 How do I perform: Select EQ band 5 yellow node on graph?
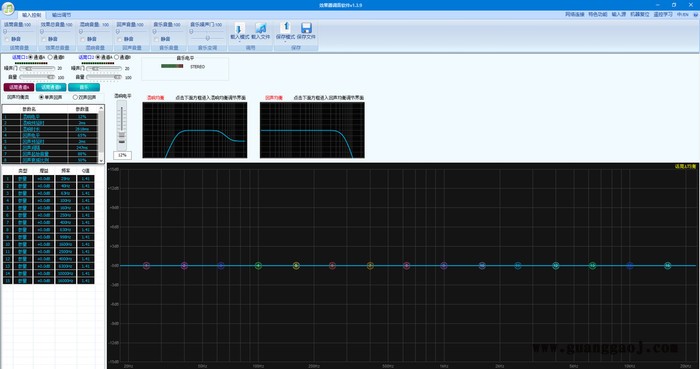click(x=296, y=265)
